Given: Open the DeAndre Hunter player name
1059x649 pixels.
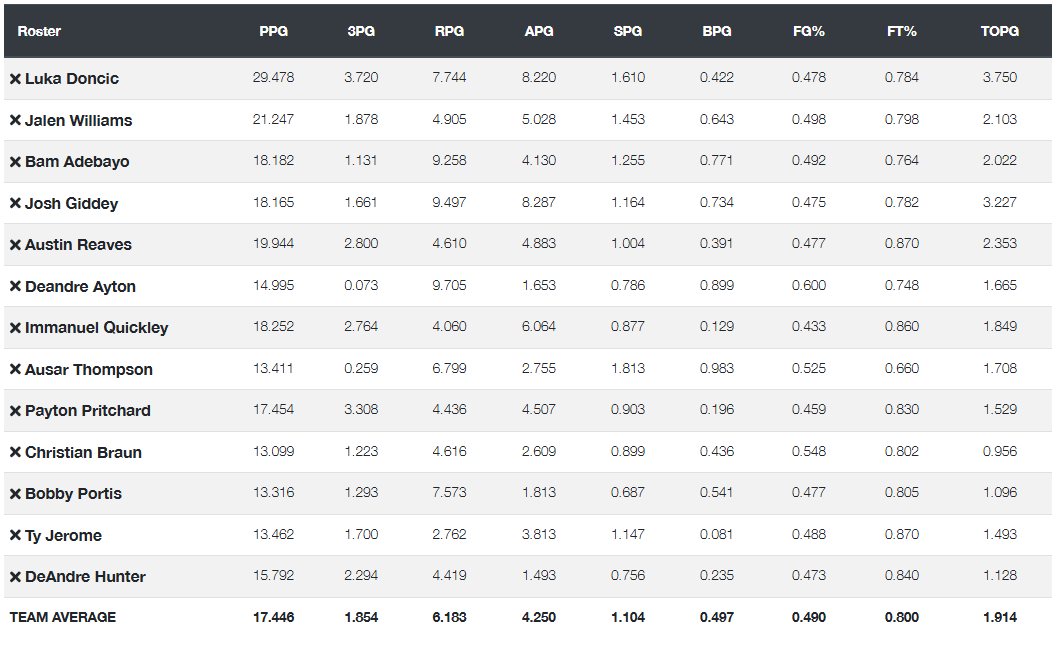Looking at the screenshot, I should click(x=85, y=577).
